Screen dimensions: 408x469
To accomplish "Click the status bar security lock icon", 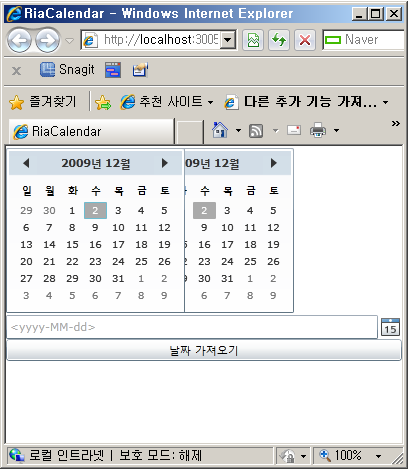I will pos(288,456).
